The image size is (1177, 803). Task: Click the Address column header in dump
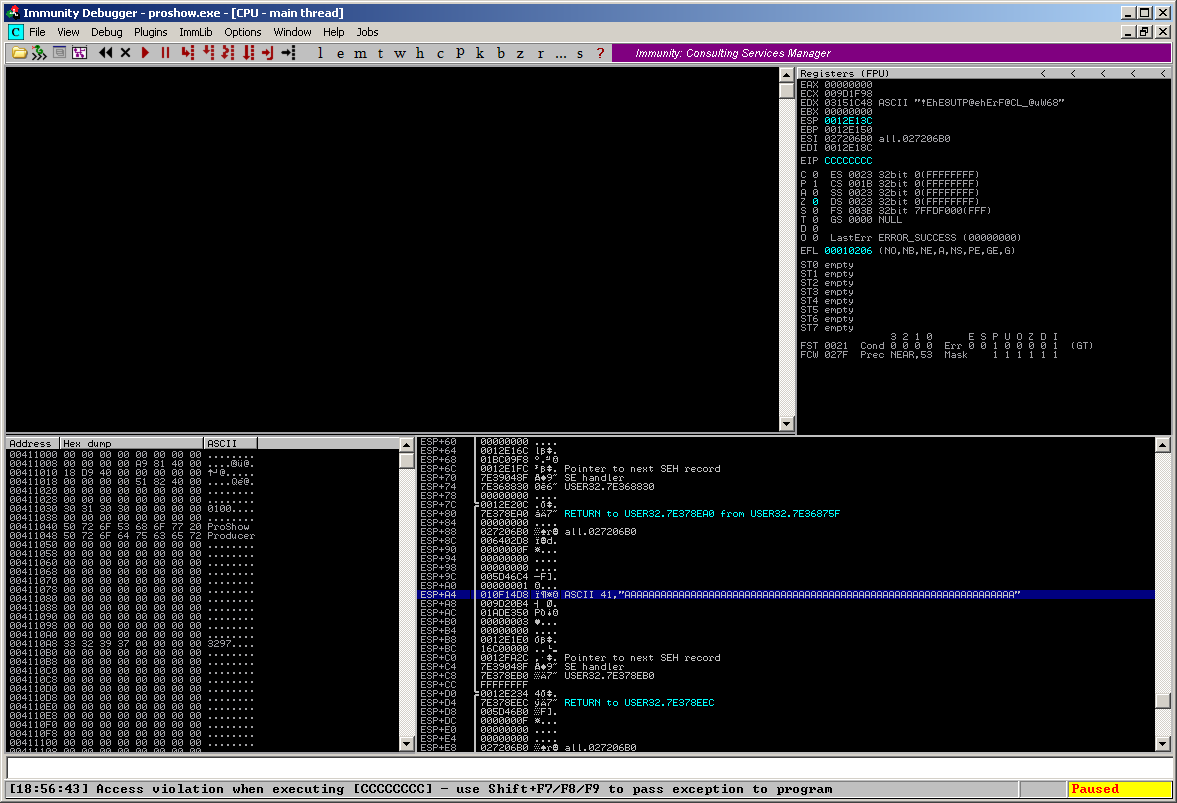click(x=33, y=444)
